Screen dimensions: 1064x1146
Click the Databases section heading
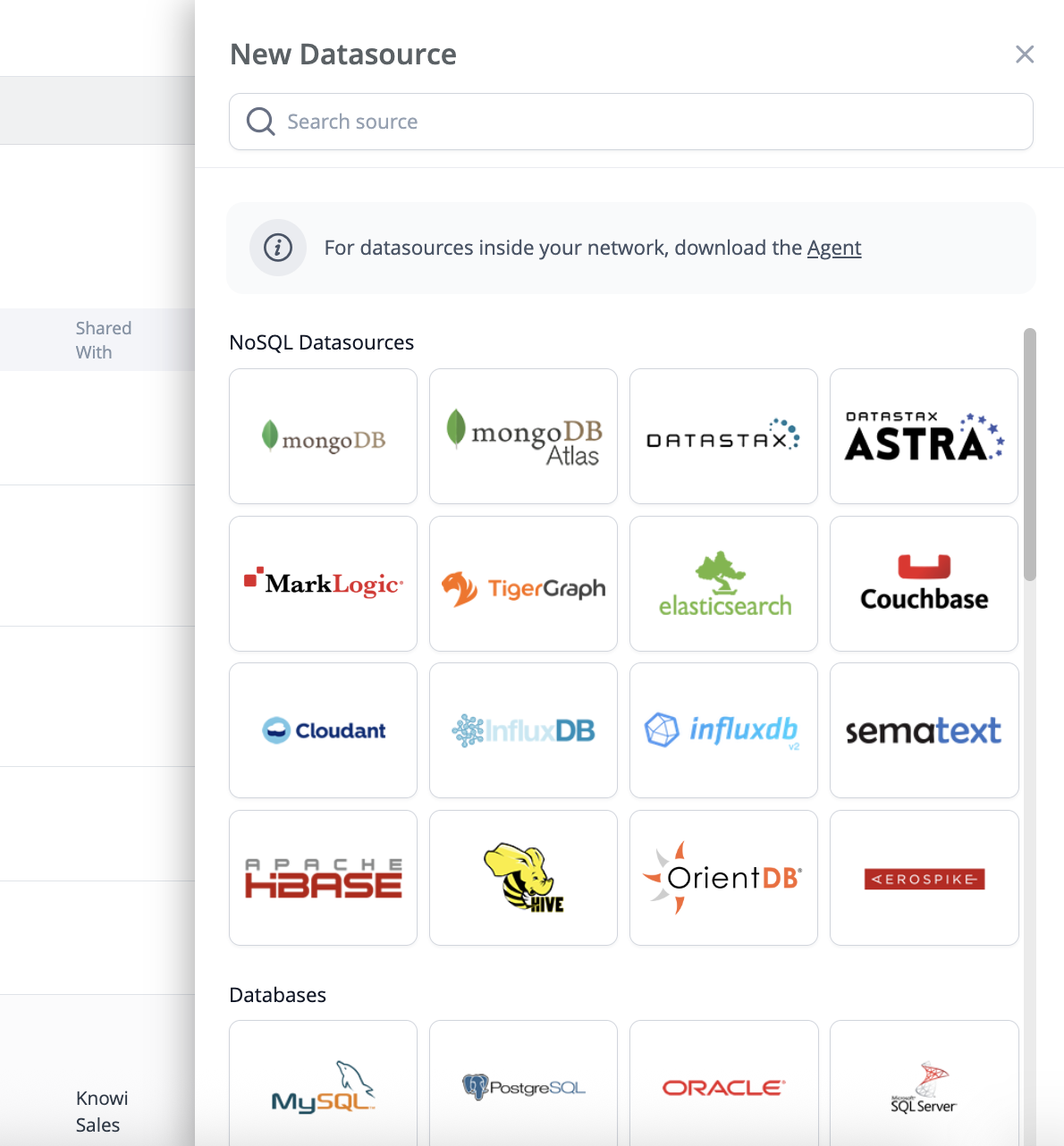click(278, 995)
